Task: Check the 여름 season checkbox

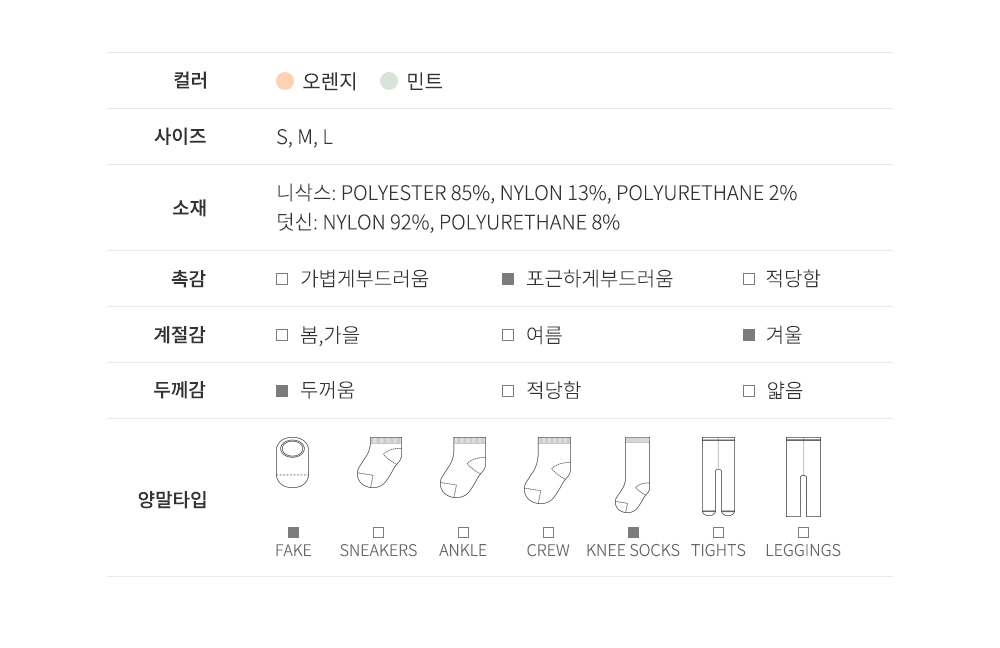Action: 508,335
